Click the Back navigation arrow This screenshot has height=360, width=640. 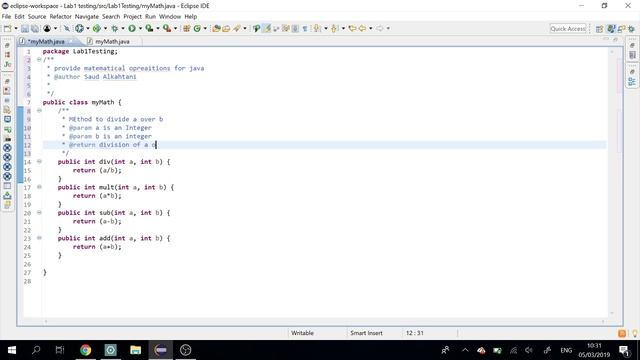[362, 28]
